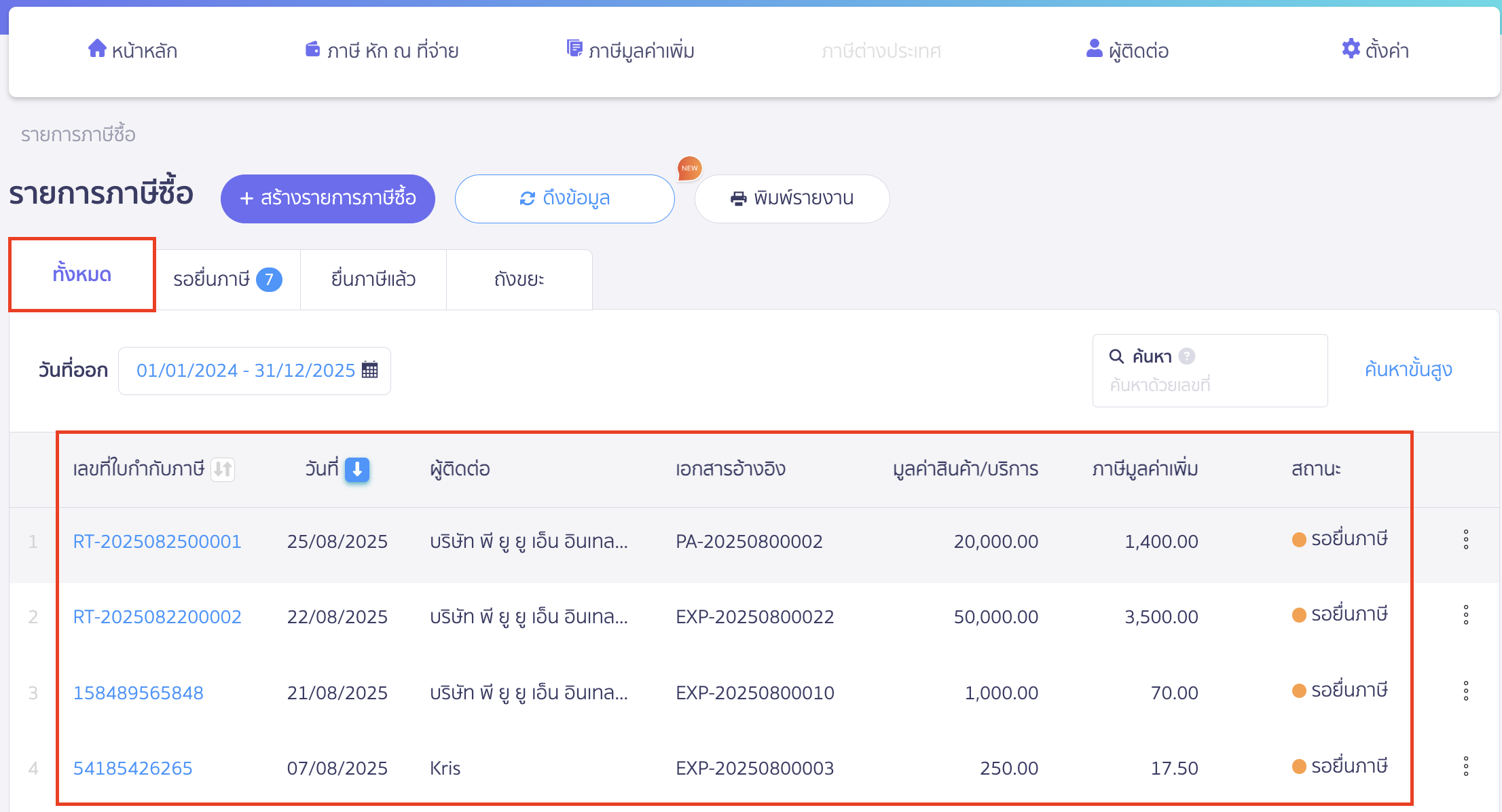
Task: Open ตั้งค่า settings menu
Action: click(x=1376, y=50)
